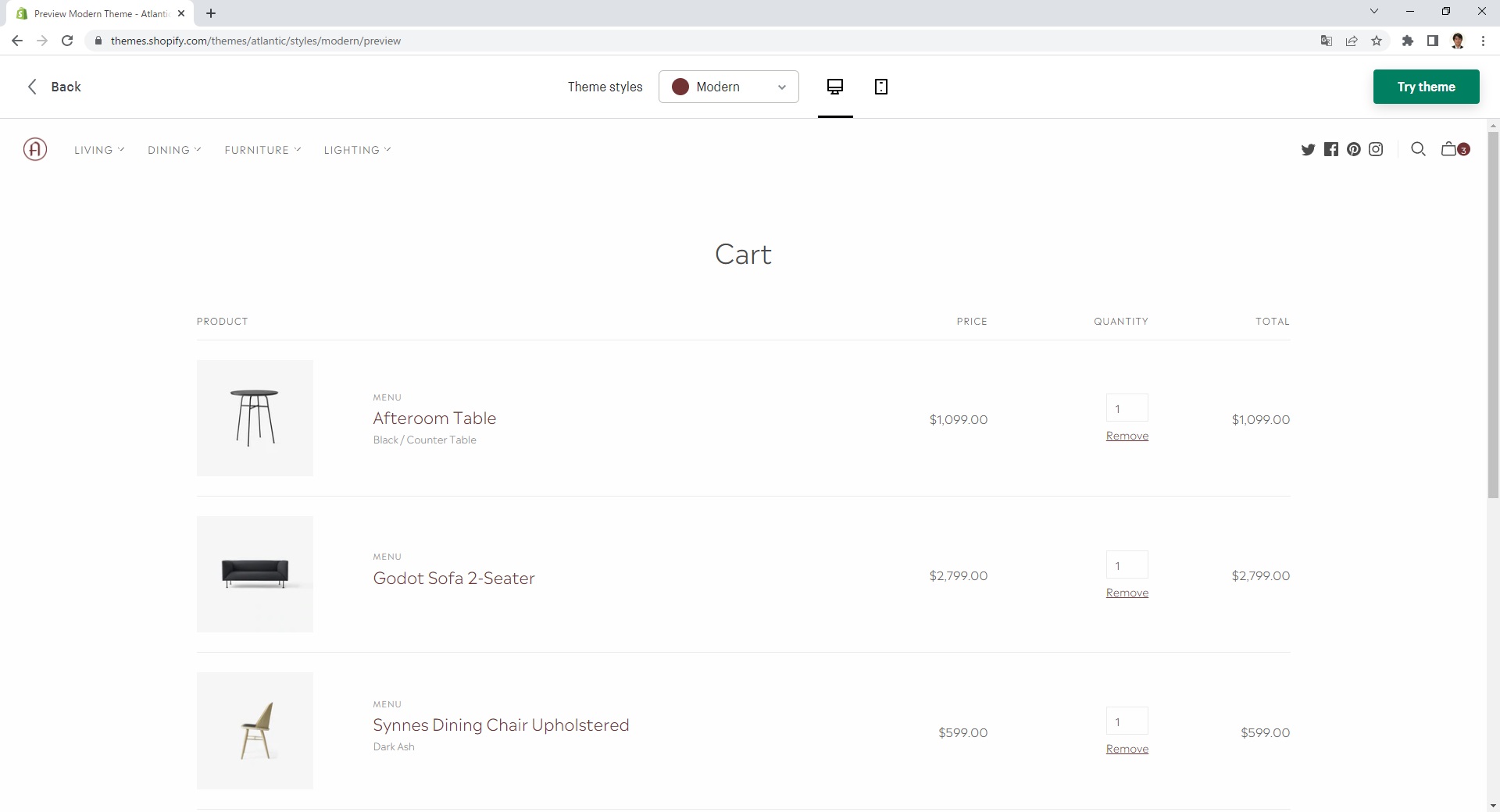The width and height of the screenshot is (1500, 812).
Task: Open the Theme styles Modern dropdown
Action: pos(729,87)
